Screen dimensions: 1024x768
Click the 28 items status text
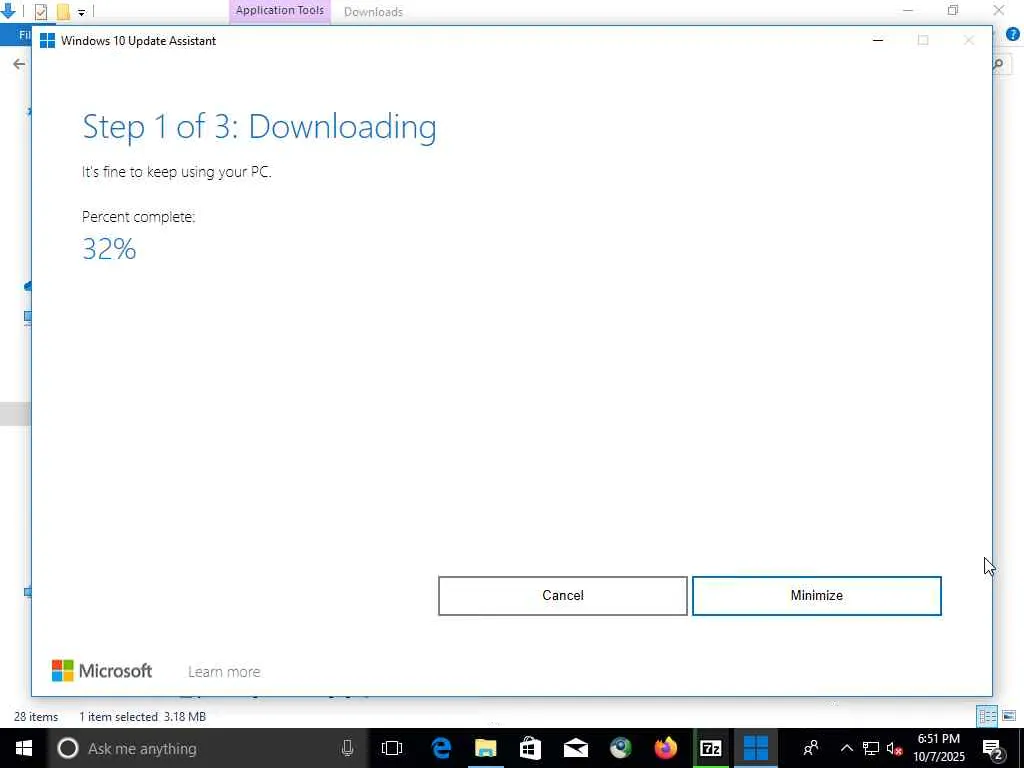point(36,716)
